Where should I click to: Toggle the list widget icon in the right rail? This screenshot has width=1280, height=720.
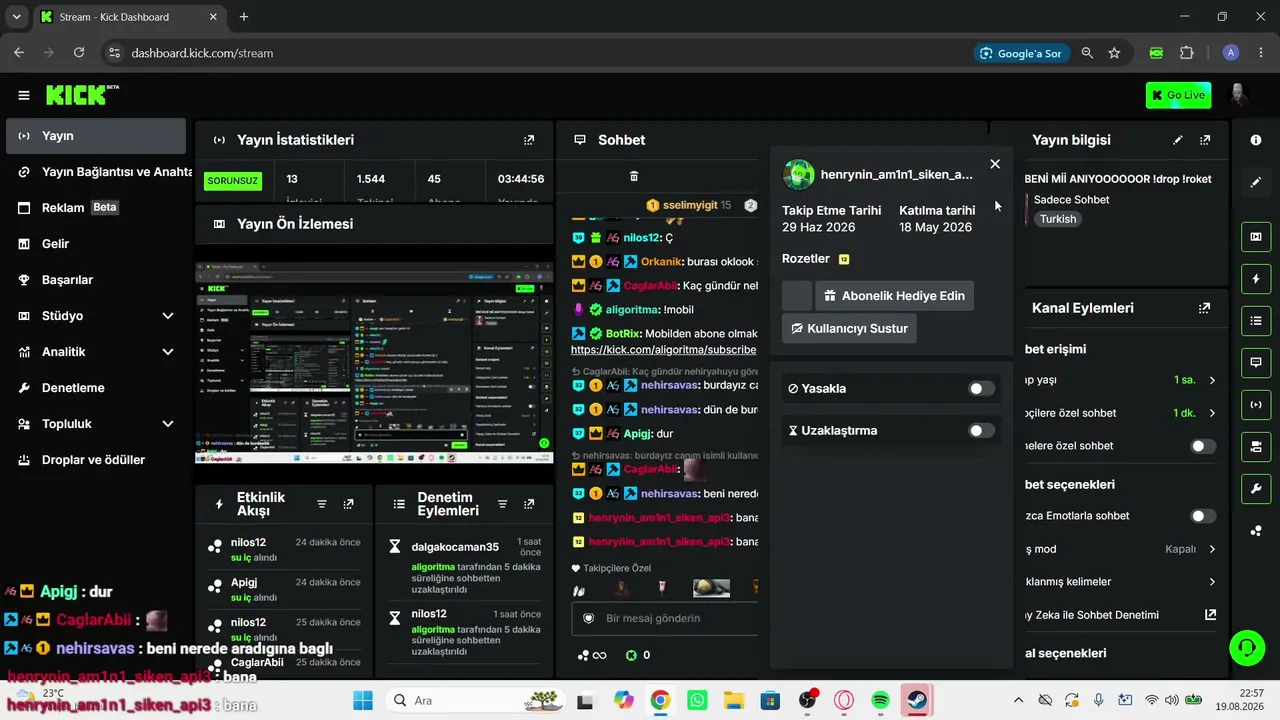[1256, 320]
